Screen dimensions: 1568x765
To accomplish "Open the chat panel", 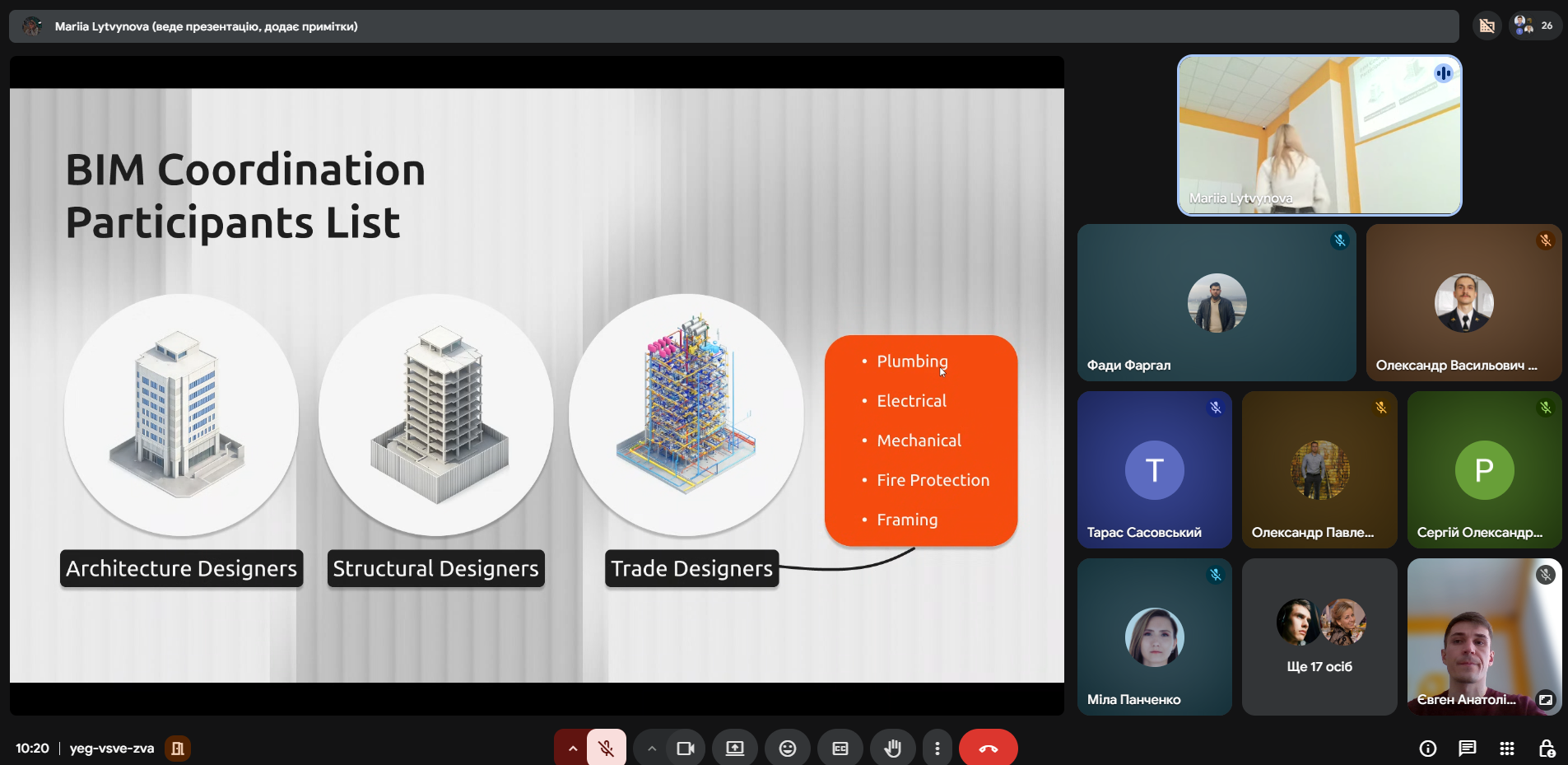I will [x=1468, y=749].
